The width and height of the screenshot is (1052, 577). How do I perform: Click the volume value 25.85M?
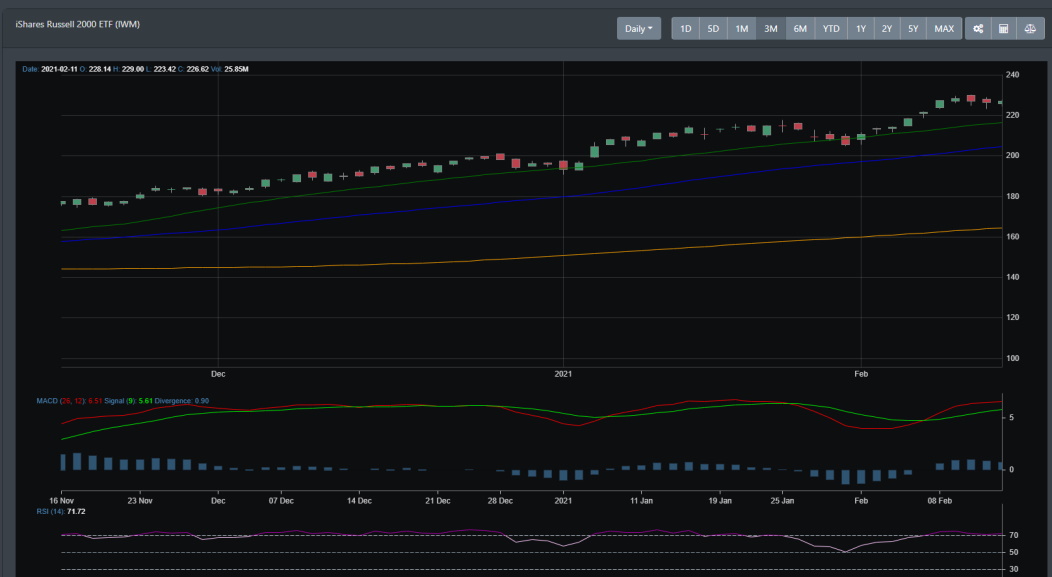236,69
